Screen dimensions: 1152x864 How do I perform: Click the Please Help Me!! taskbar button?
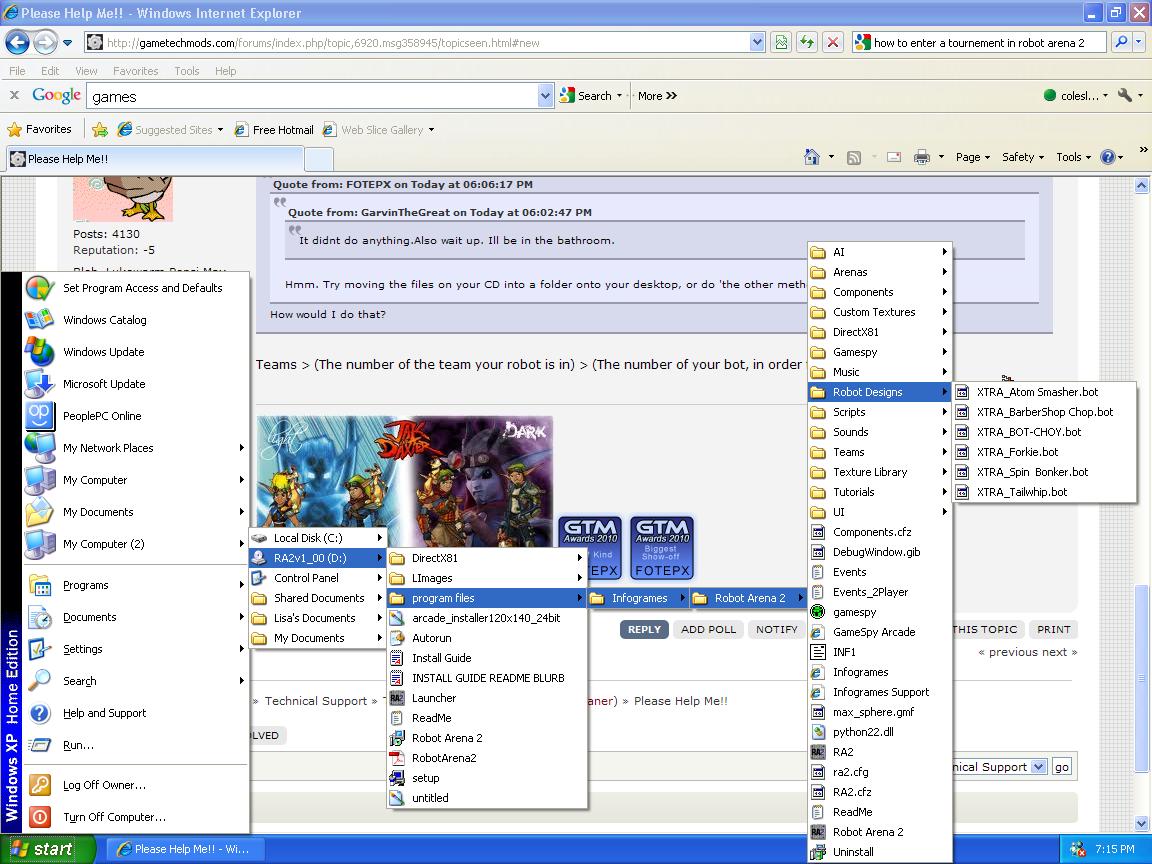[x=184, y=849]
